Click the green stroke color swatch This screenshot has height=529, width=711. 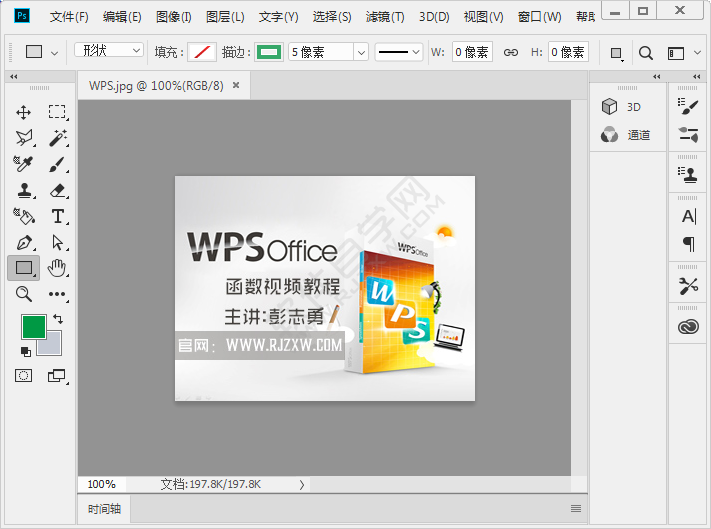tap(269, 52)
